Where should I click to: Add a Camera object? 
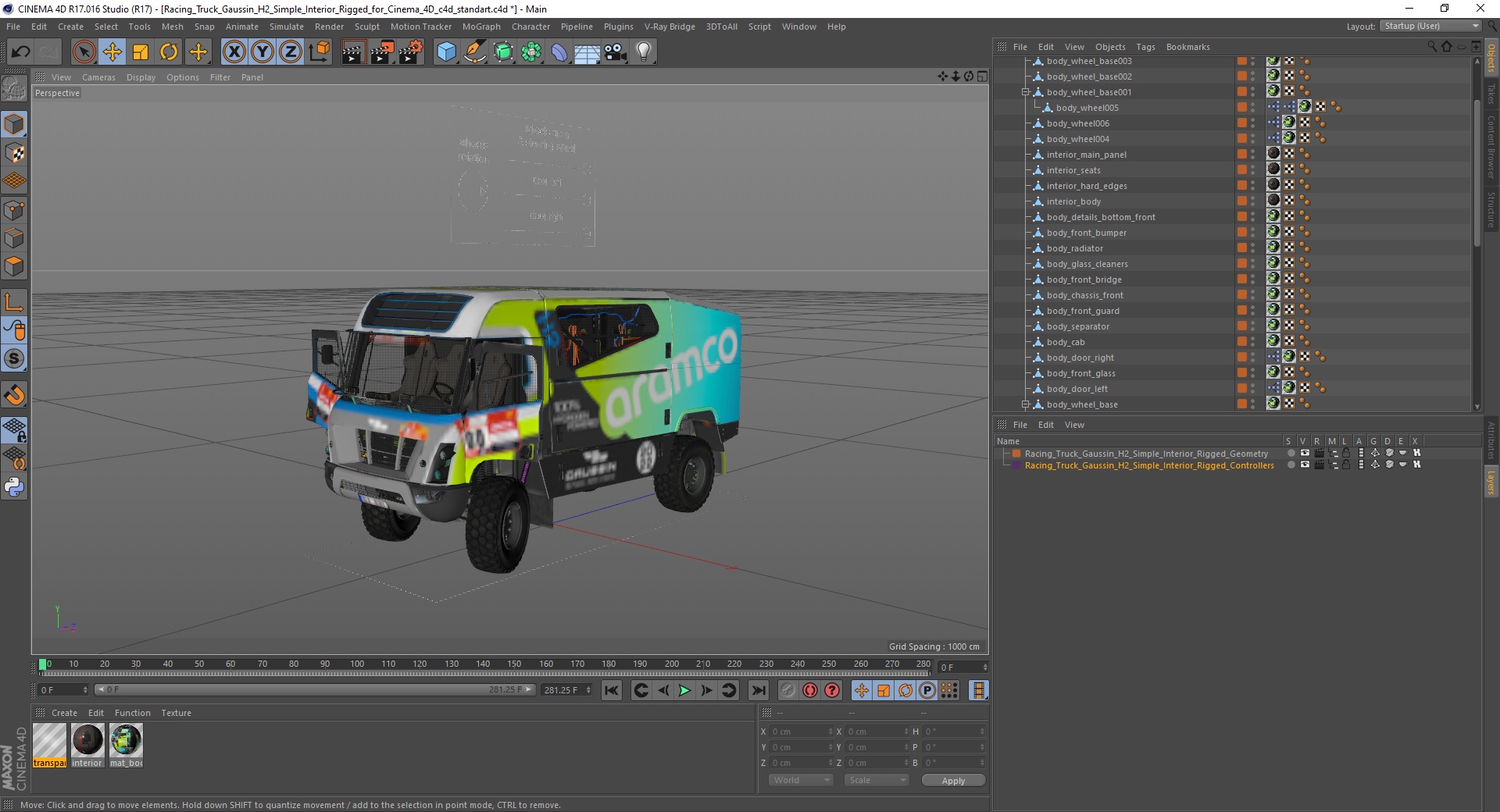616,52
